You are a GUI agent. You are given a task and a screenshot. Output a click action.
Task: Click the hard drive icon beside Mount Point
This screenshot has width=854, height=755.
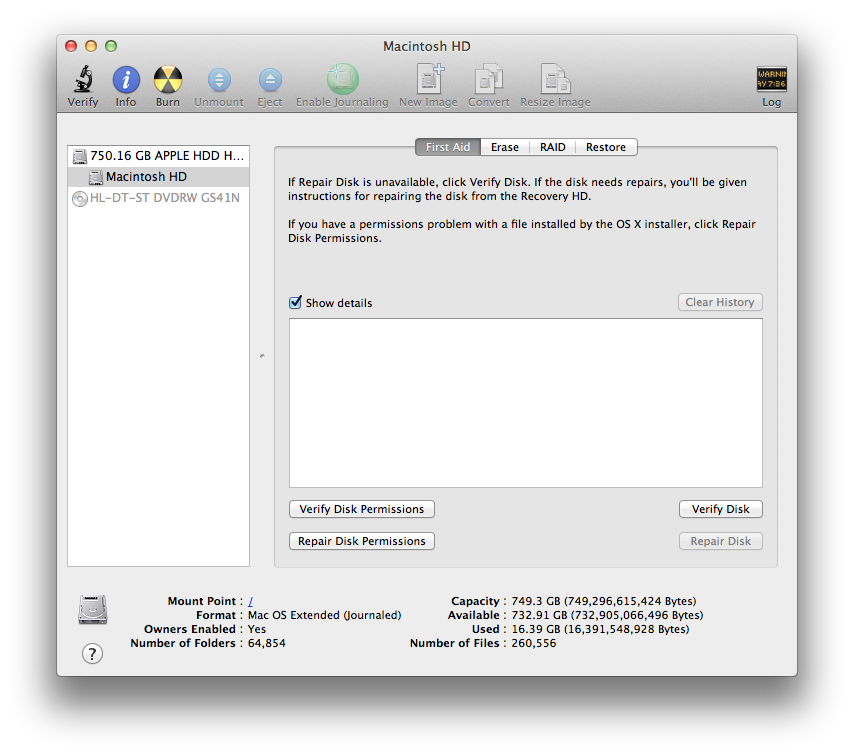click(x=93, y=610)
